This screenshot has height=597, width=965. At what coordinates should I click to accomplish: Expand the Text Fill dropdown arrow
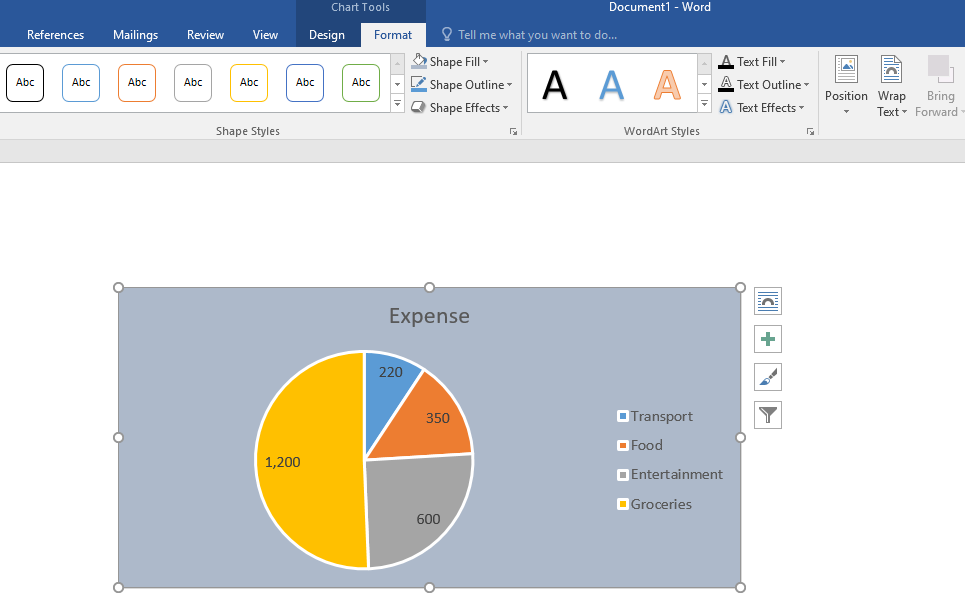coord(782,62)
